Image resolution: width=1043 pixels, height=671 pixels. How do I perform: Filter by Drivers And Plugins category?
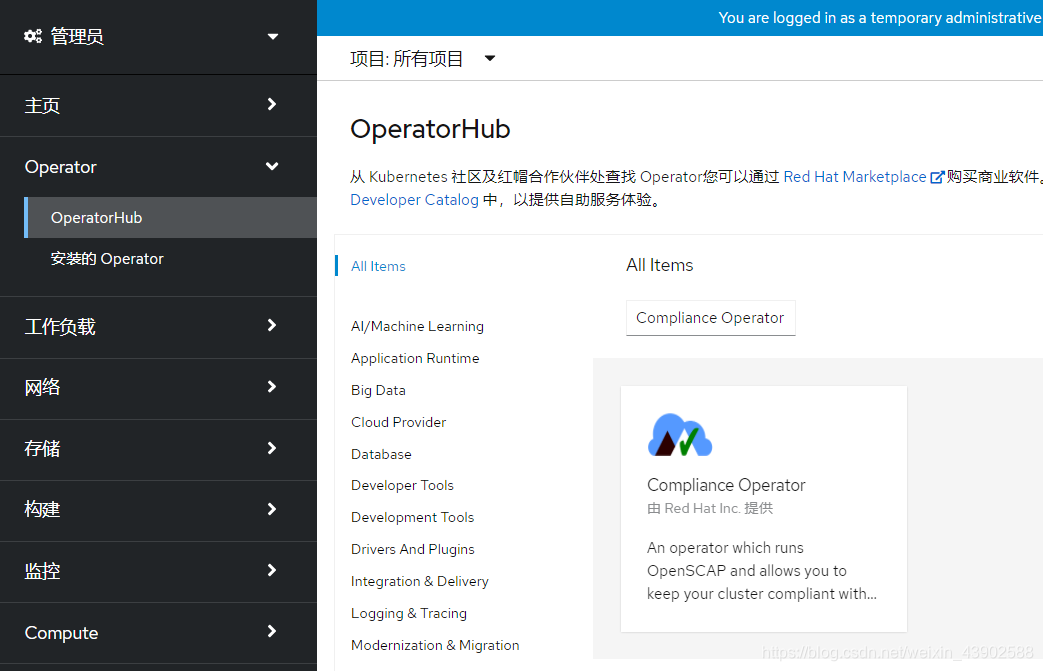click(412, 549)
